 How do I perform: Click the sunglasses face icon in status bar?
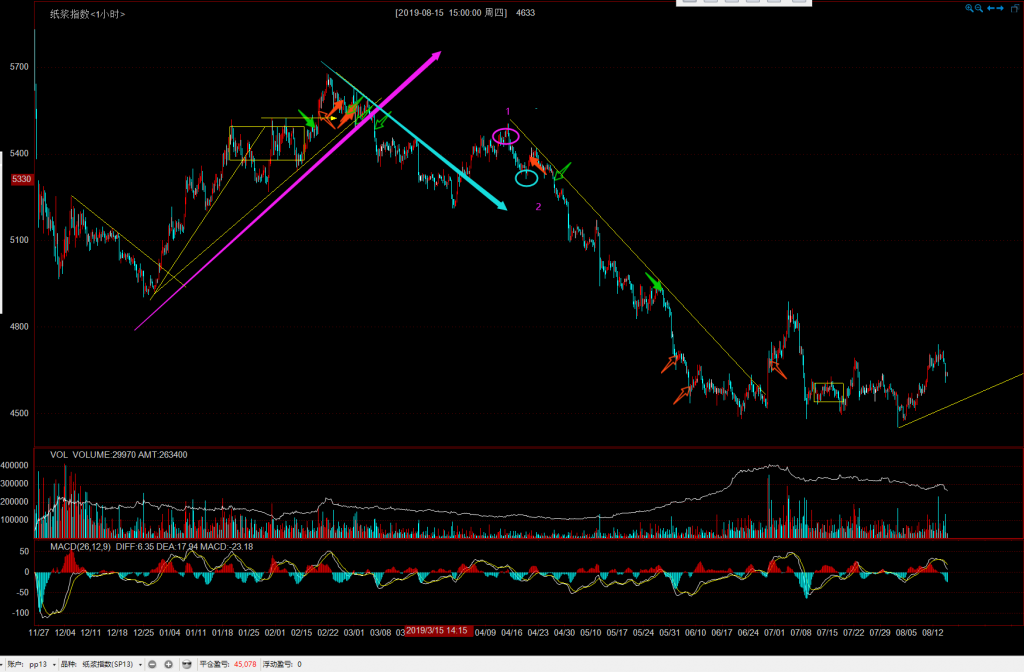[x=186, y=664]
